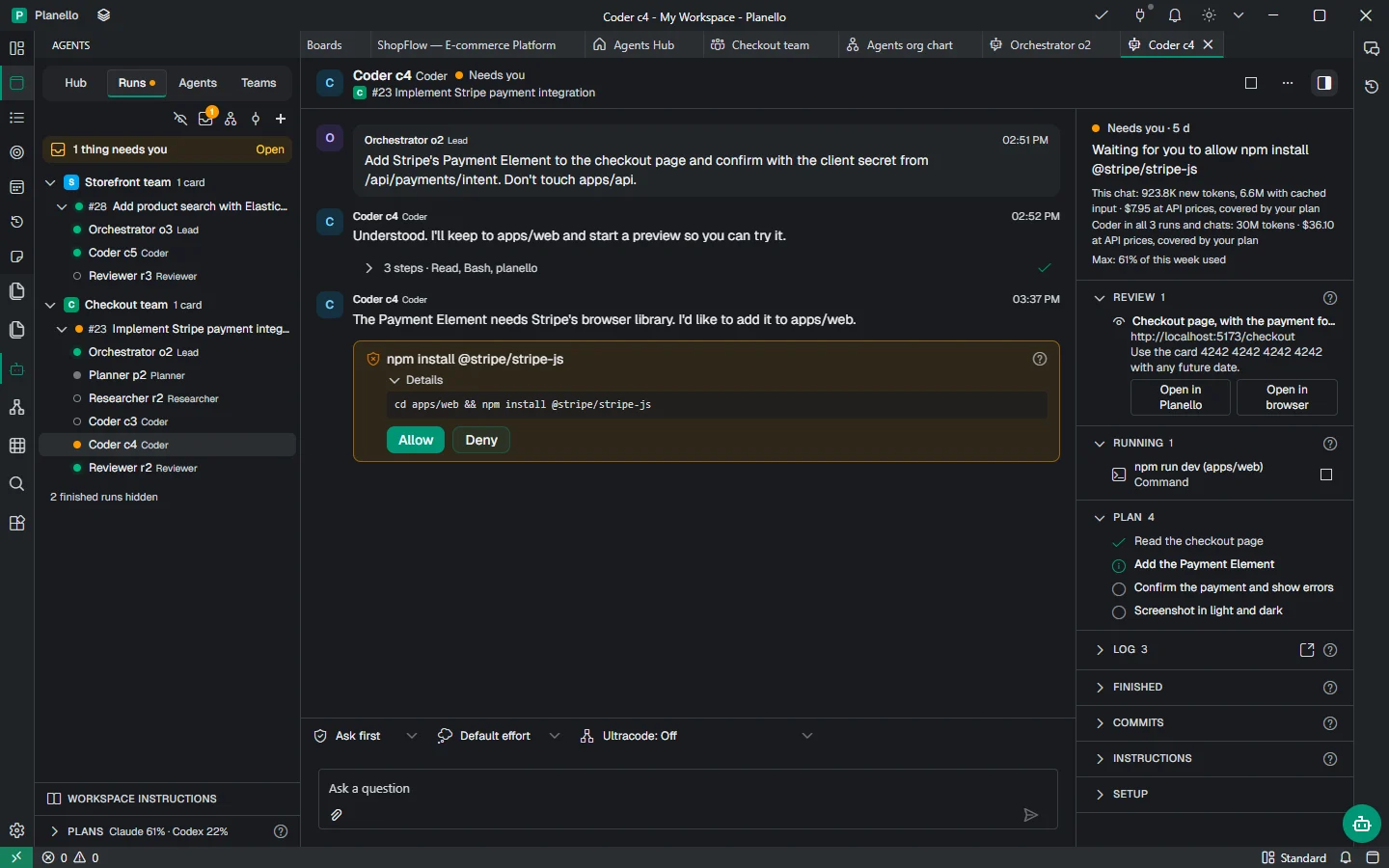Click the layers icon next to Planello

pos(104,15)
